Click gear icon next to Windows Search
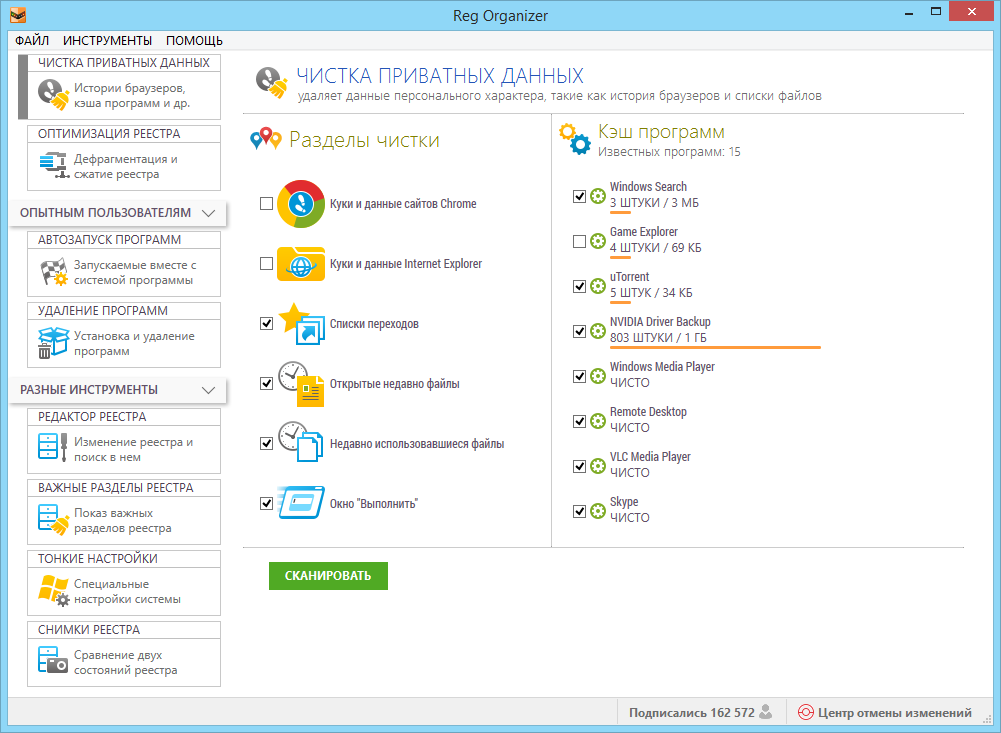 [598, 196]
